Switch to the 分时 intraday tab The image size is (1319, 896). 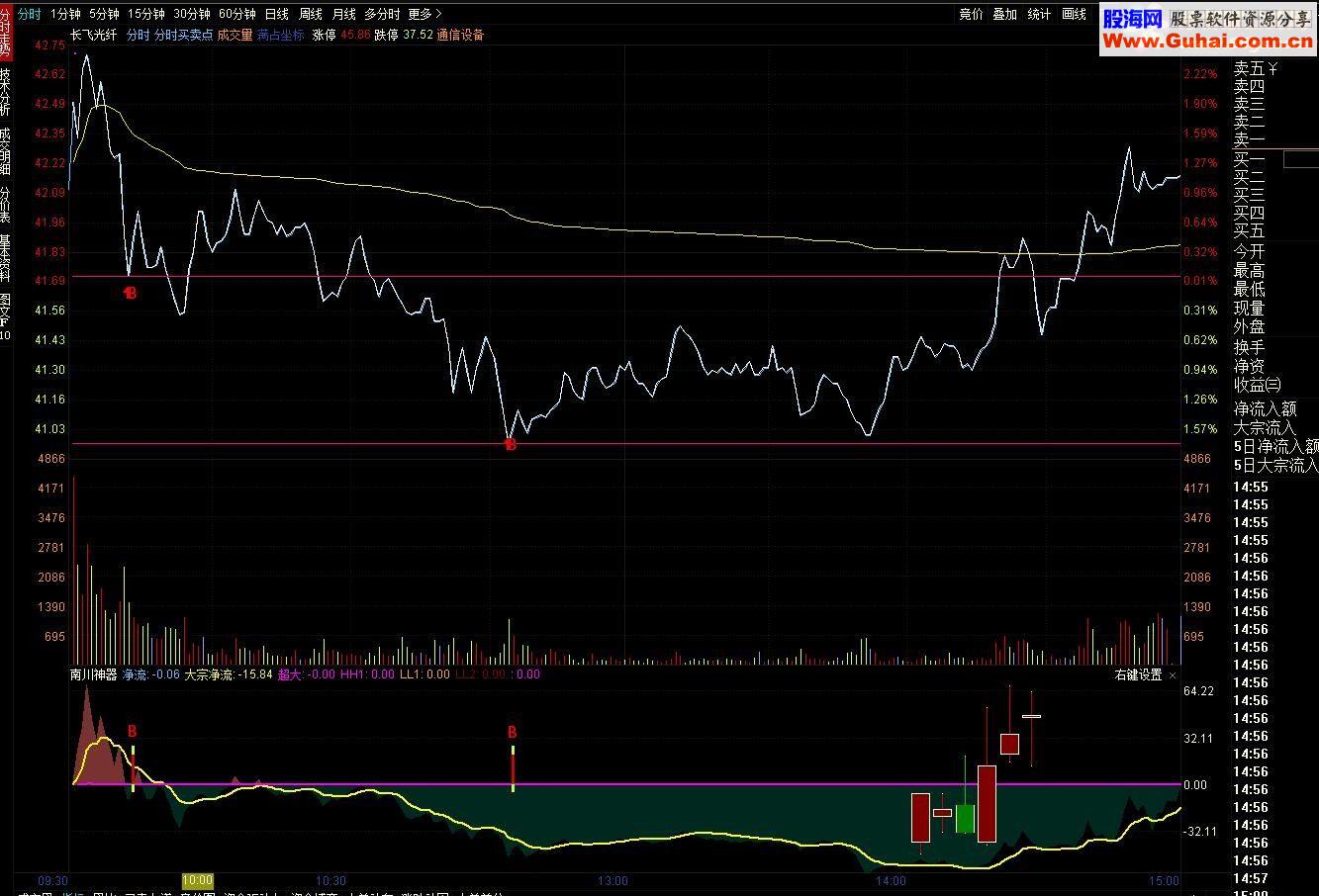click(x=30, y=14)
